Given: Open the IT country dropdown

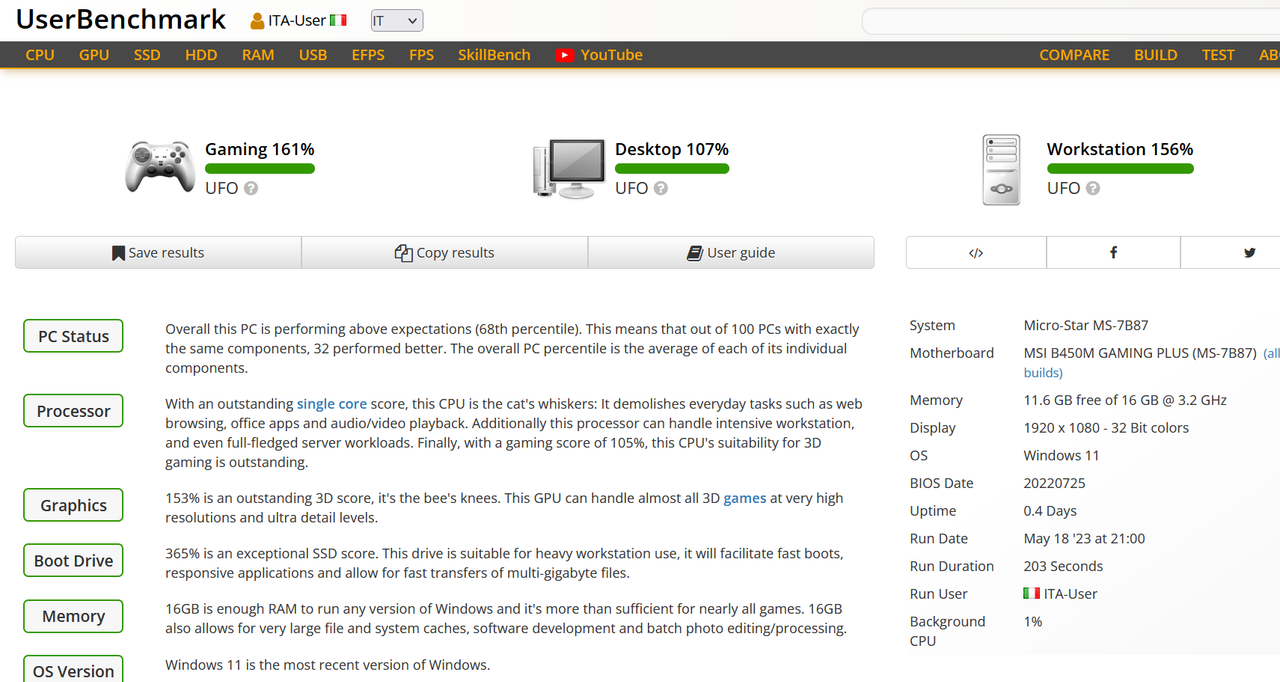Looking at the screenshot, I should [397, 21].
